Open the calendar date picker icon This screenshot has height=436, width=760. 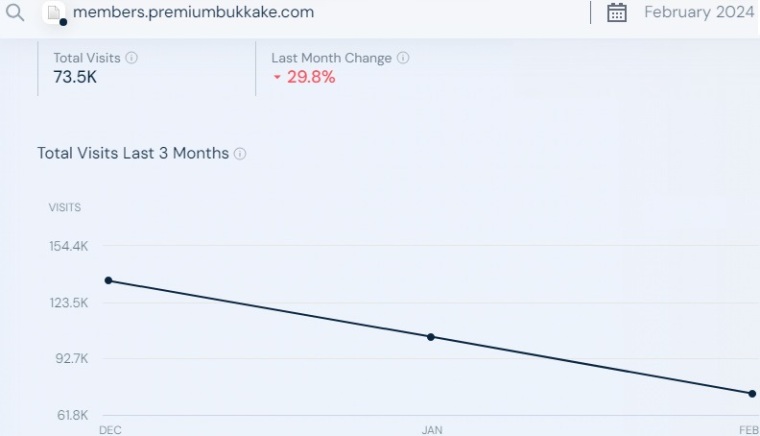[617, 13]
